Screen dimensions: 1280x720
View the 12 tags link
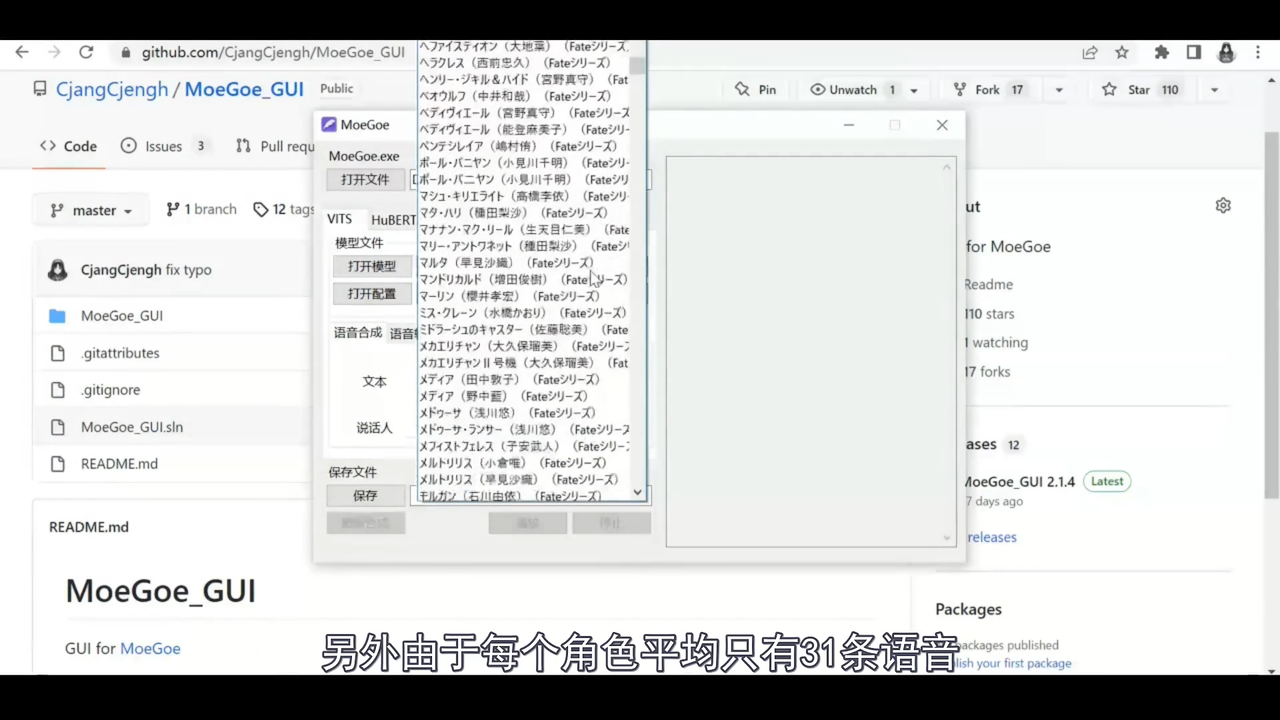[x=284, y=209]
